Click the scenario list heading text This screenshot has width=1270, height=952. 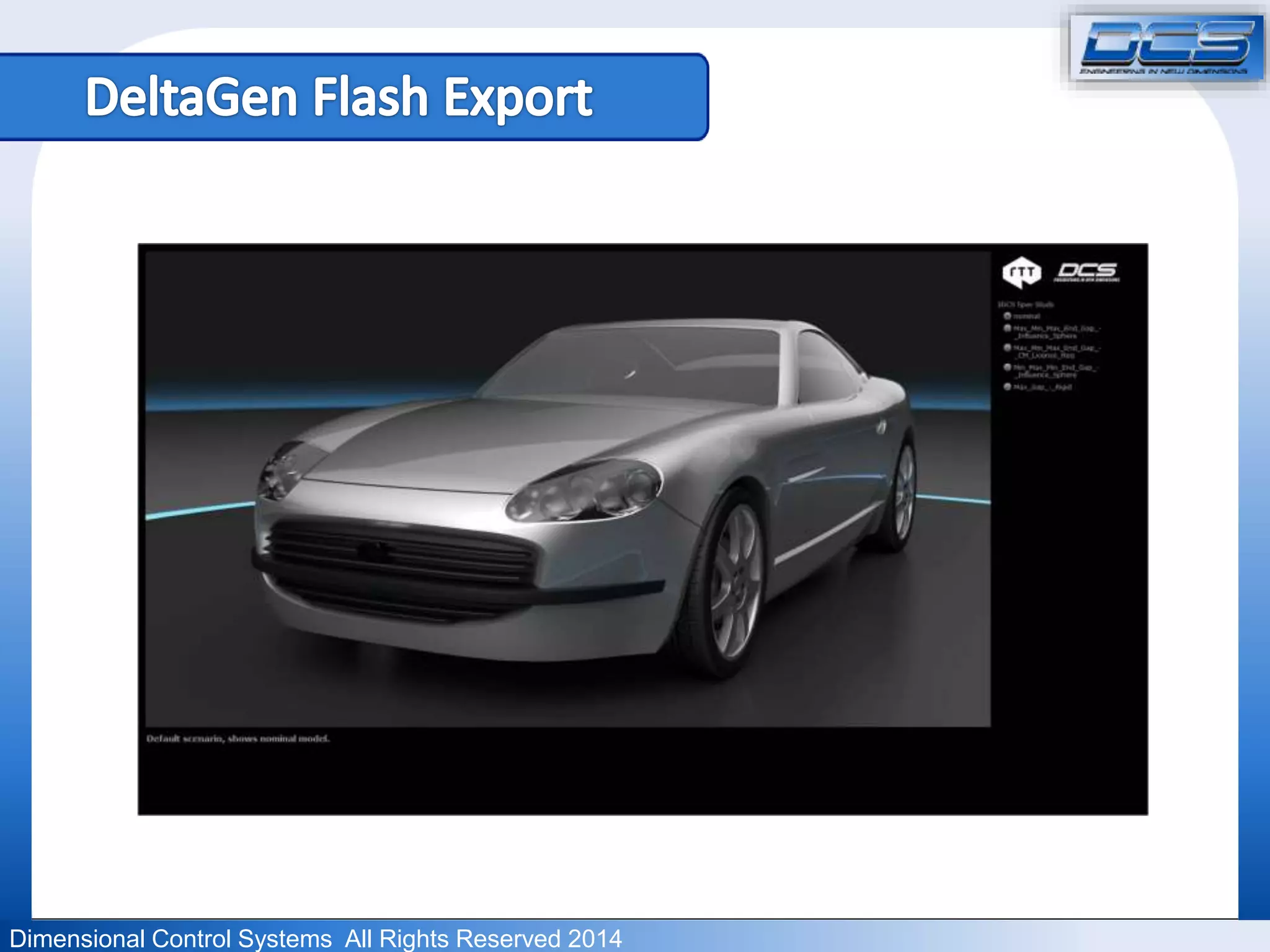pyautogui.click(x=1026, y=304)
